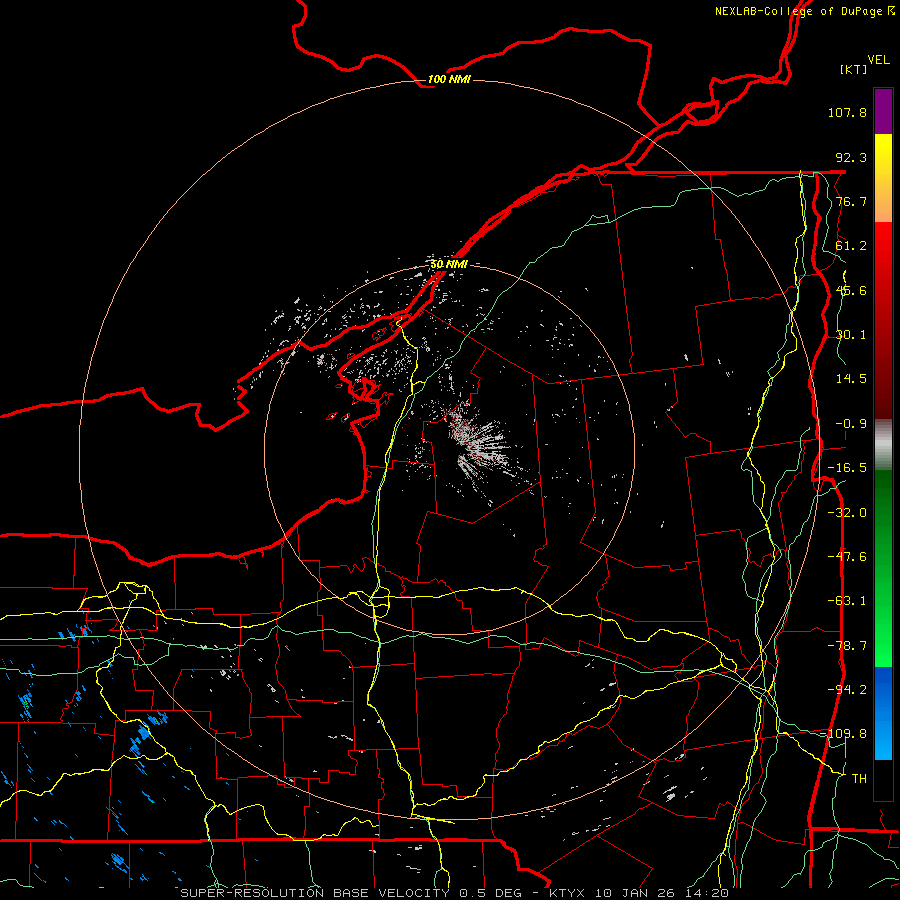Pick the blue segment of the color bar

click(x=883, y=713)
